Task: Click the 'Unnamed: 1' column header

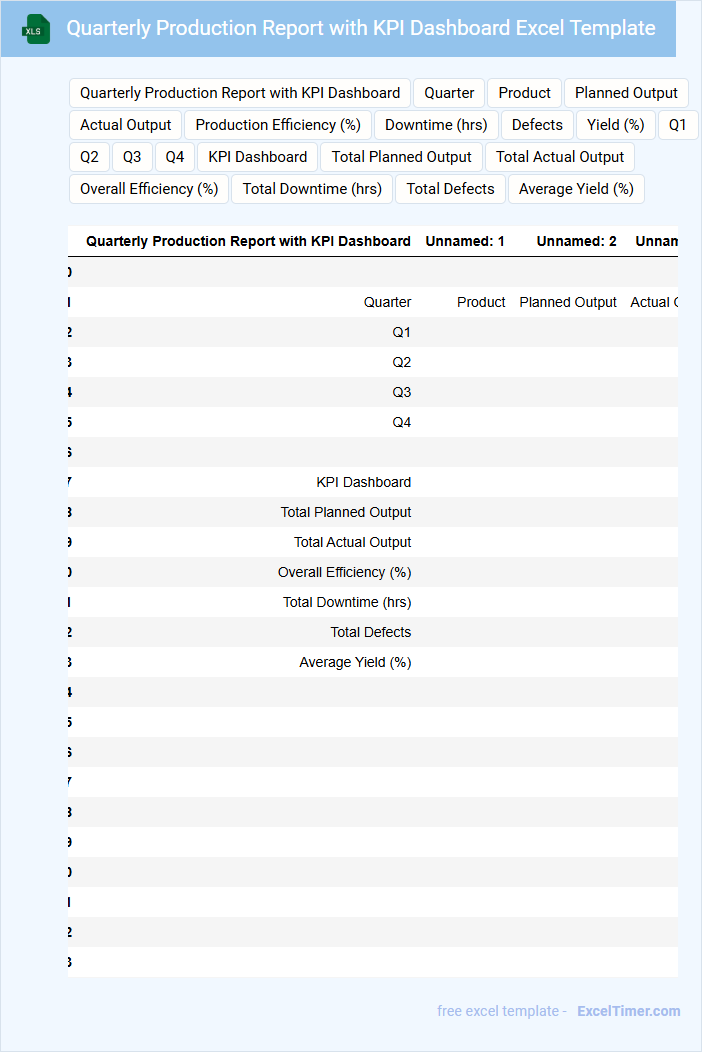Action: (x=465, y=241)
